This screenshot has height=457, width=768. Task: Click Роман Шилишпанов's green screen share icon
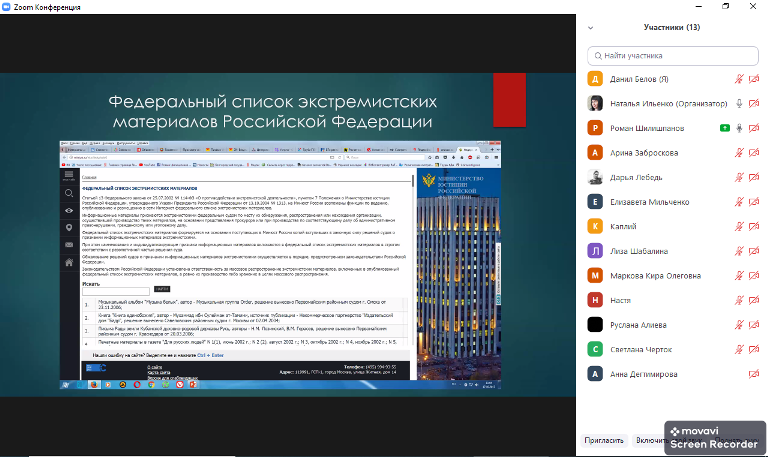coord(724,128)
